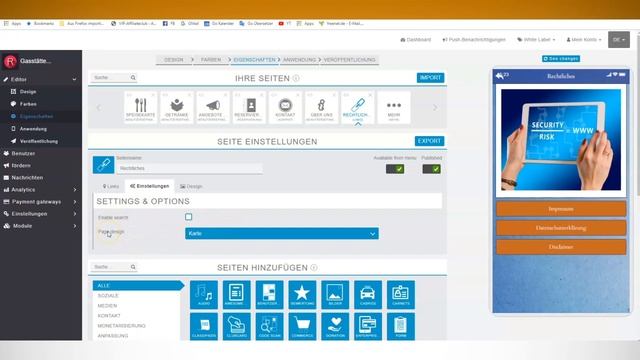Click the search magnifier in Ihre Seiten
640x360 pixels.
tap(133, 78)
